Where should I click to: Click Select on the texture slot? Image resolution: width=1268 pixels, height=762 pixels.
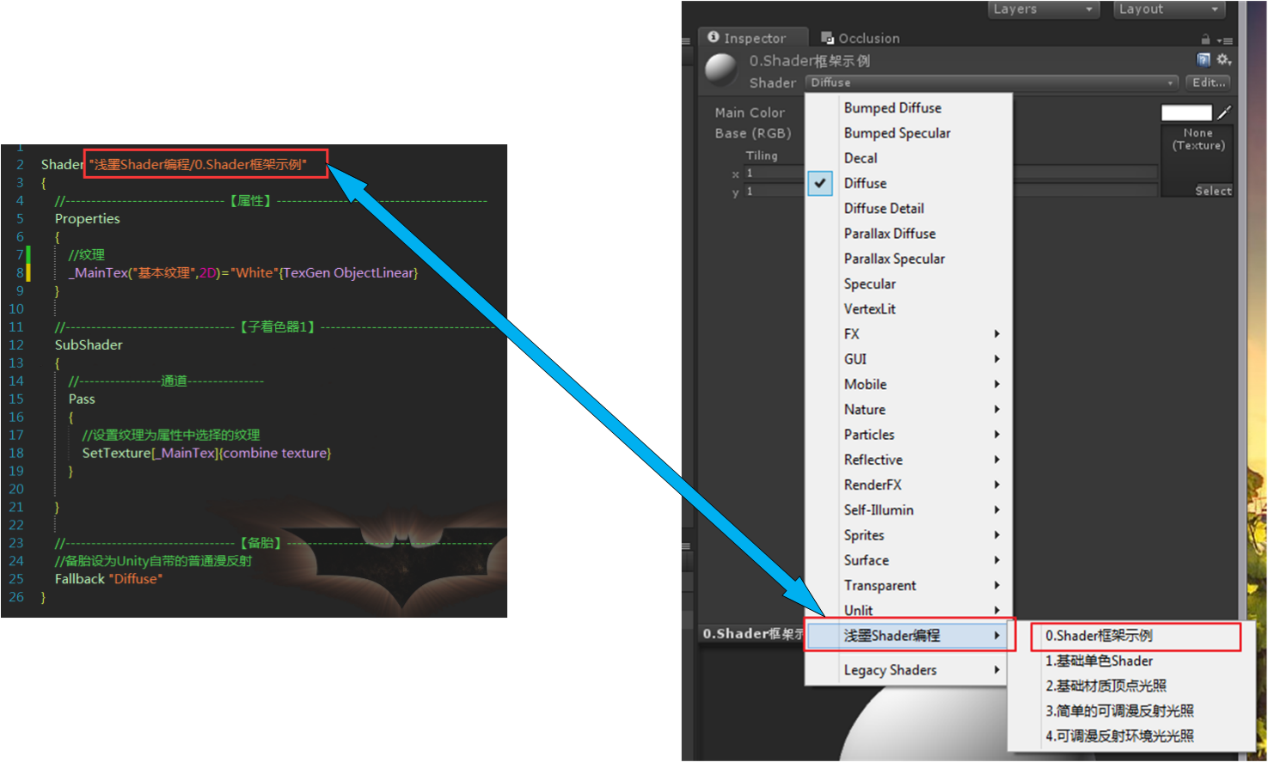1213,191
